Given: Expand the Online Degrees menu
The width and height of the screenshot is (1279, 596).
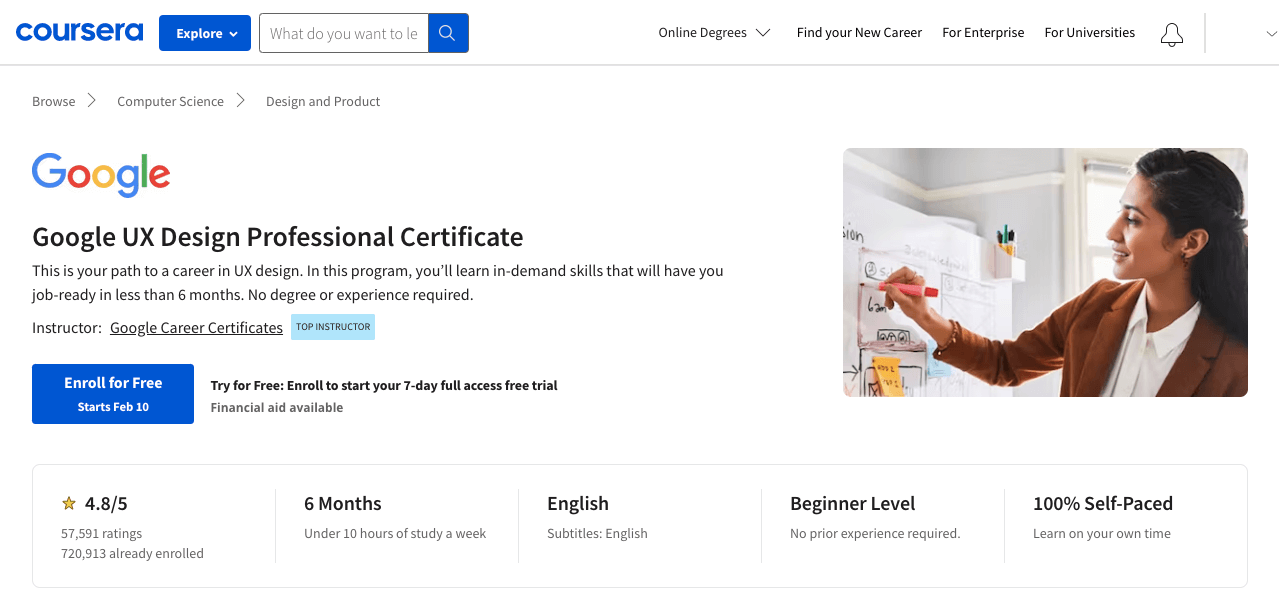Looking at the screenshot, I should (x=714, y=33).
